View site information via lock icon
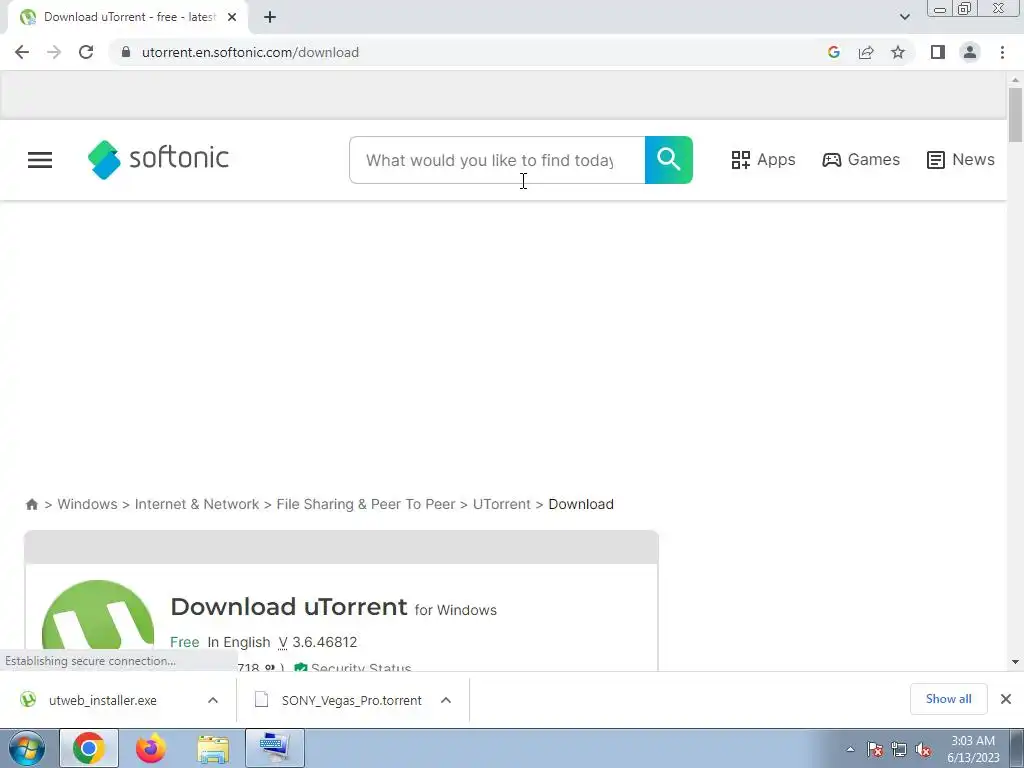1024x768 pixels. tap(126, 52)
